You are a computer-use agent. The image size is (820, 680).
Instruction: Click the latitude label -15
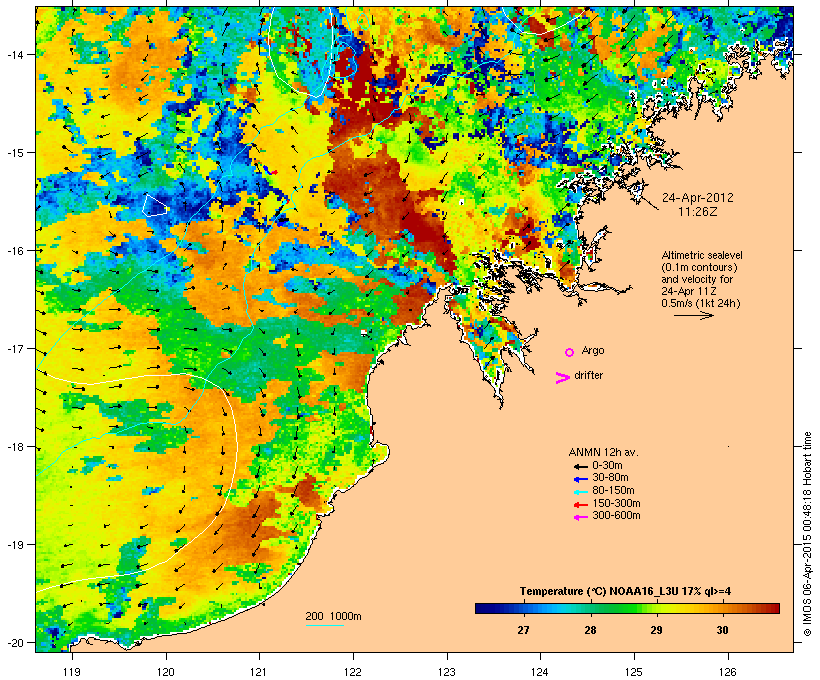click(14, 153)
